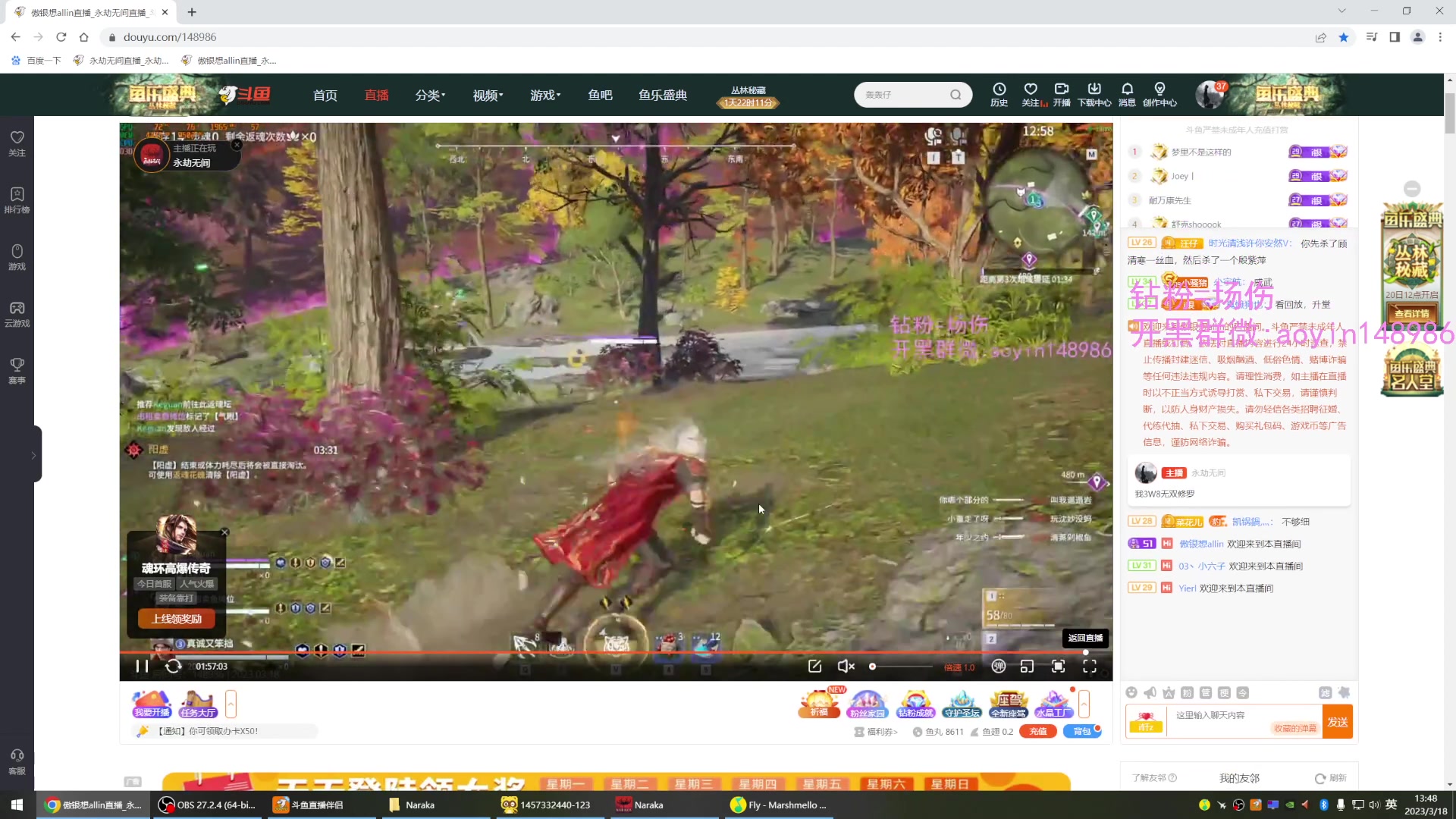Open 鱼吧 community
The image size is (1456, 819).
(x=600, y=95)
